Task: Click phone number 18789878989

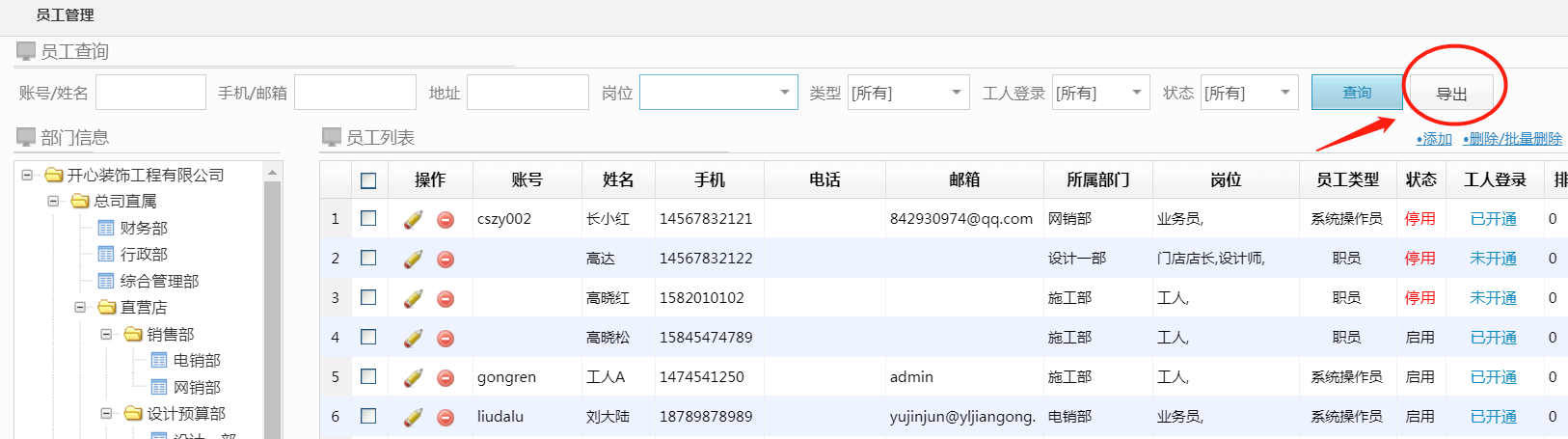Action: tap(706, 417)
